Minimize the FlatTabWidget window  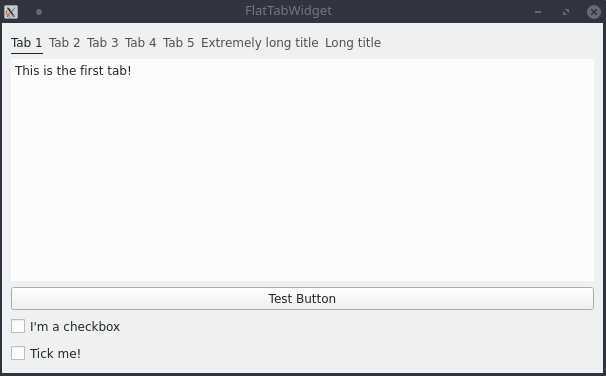(x=538, y=12)
